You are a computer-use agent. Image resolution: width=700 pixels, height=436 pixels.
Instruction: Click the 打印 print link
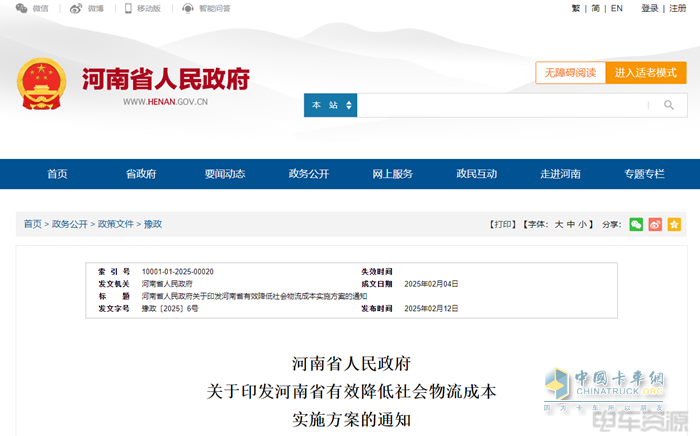(x=503, y=224)
